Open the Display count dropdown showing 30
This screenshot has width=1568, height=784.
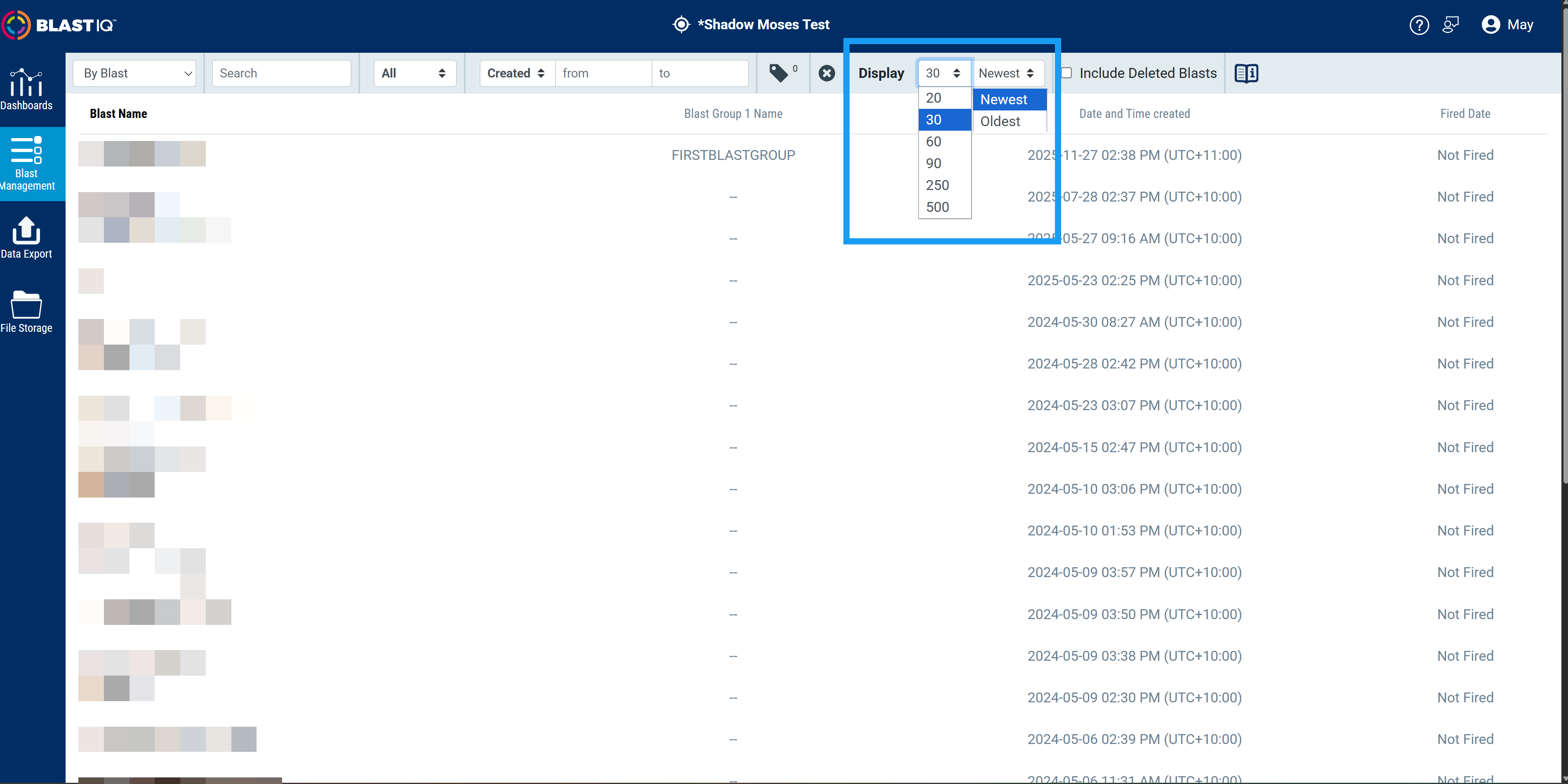click(x=944, y=73)
